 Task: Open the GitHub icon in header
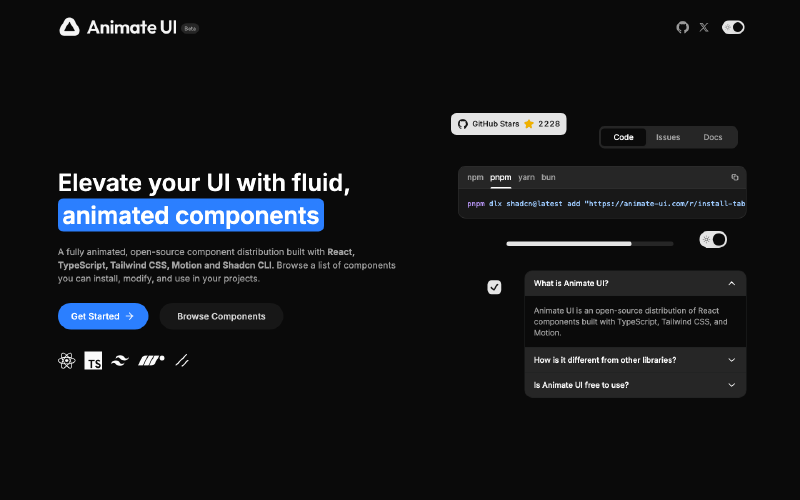pos(683,27)
